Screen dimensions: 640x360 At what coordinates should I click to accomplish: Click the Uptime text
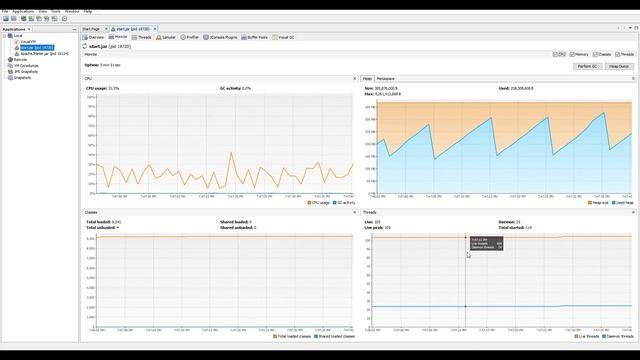click(102, 65)
